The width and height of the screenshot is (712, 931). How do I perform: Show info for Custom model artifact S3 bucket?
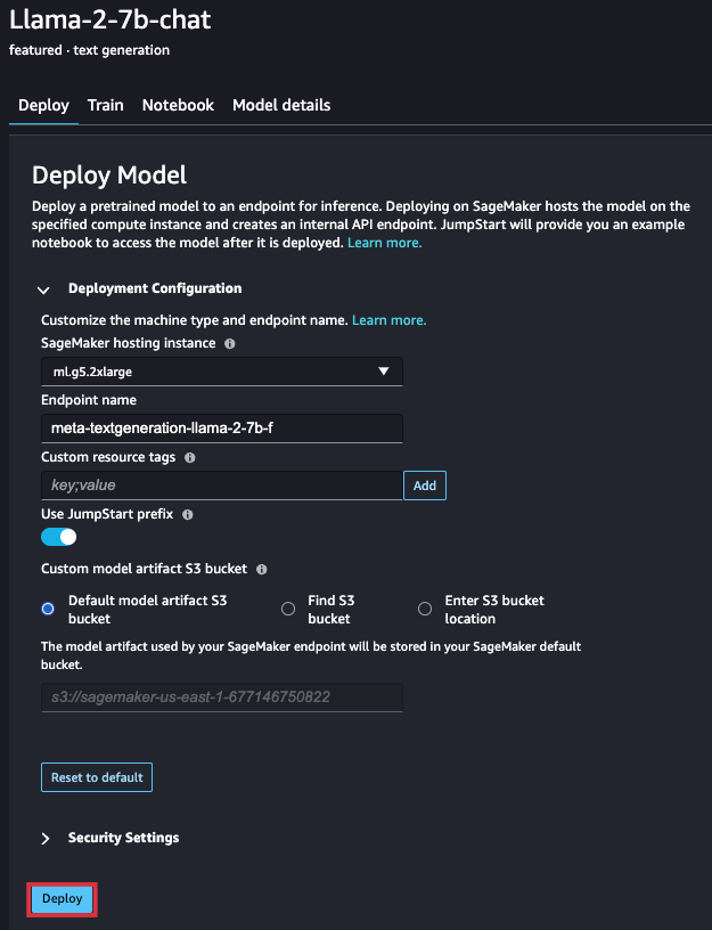[x=262, y=569]
